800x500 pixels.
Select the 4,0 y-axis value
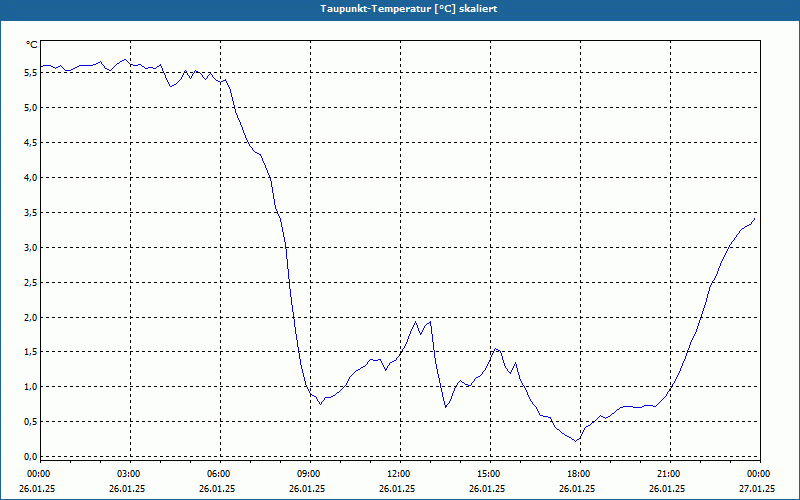click(x=31, y=178)
